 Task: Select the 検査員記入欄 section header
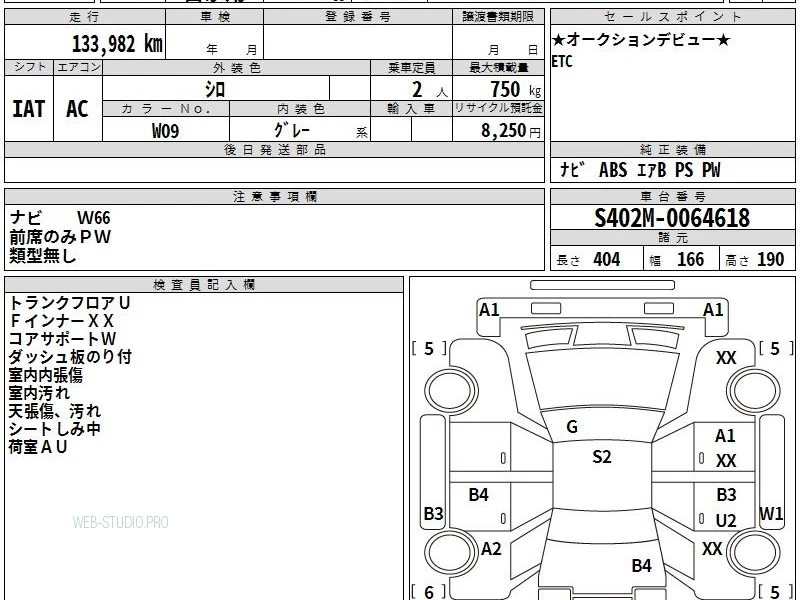click(x=204, y=285)
